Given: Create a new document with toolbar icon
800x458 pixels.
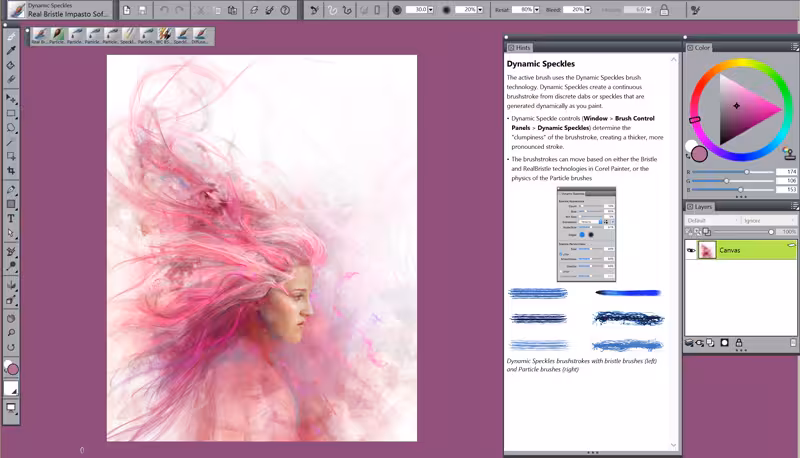Looking at the screenshot, I should [127, 10].
